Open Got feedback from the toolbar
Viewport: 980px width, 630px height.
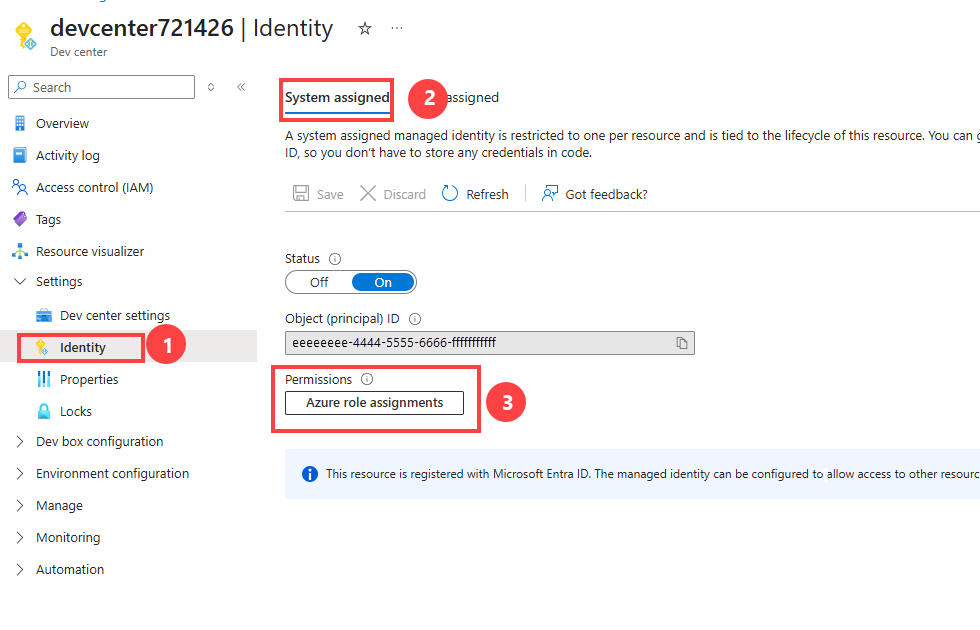(x=594, y=194)
